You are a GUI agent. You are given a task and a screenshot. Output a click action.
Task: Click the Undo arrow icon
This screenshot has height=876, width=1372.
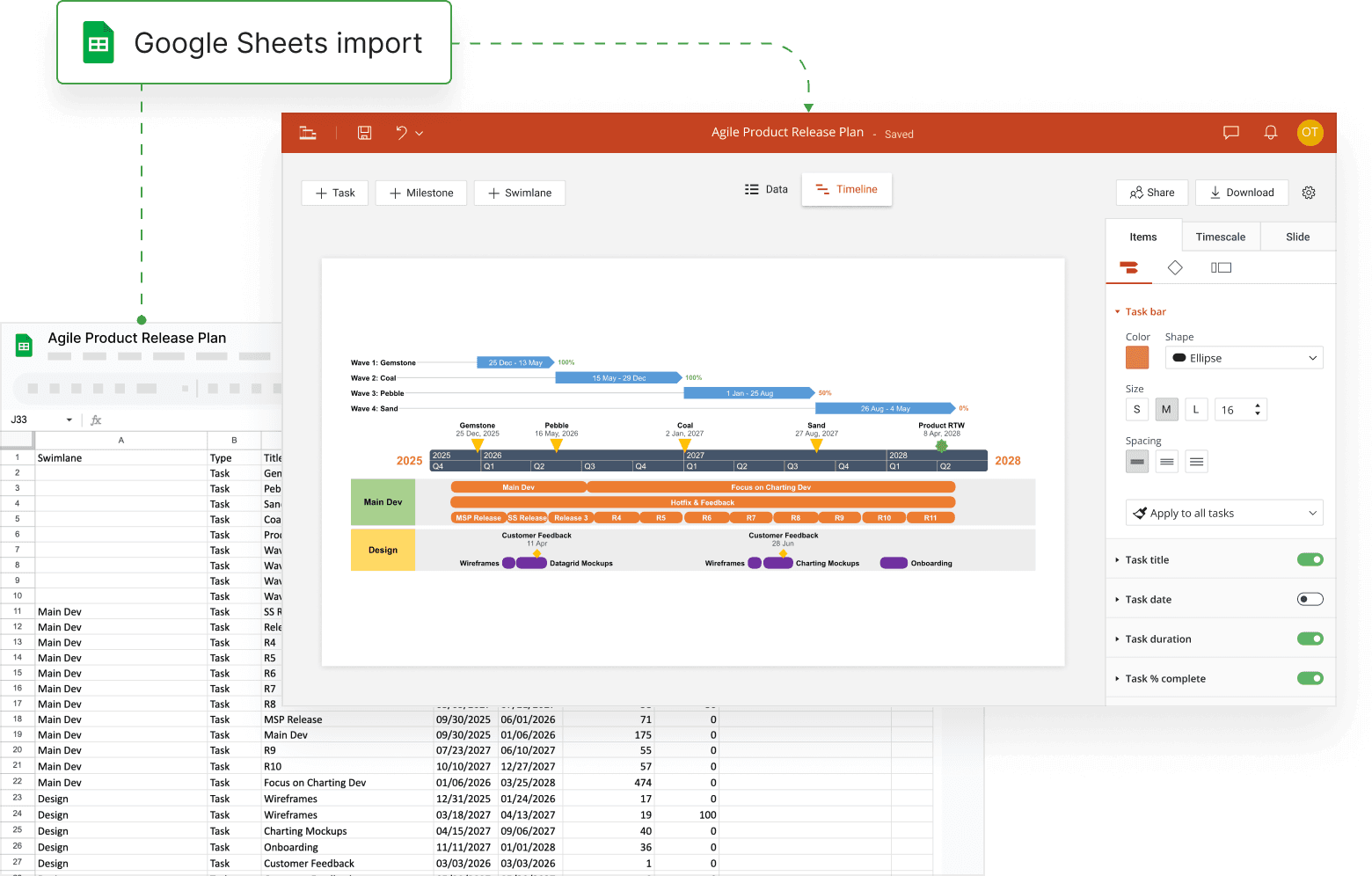pyautogui.click(x=401, y=133)
